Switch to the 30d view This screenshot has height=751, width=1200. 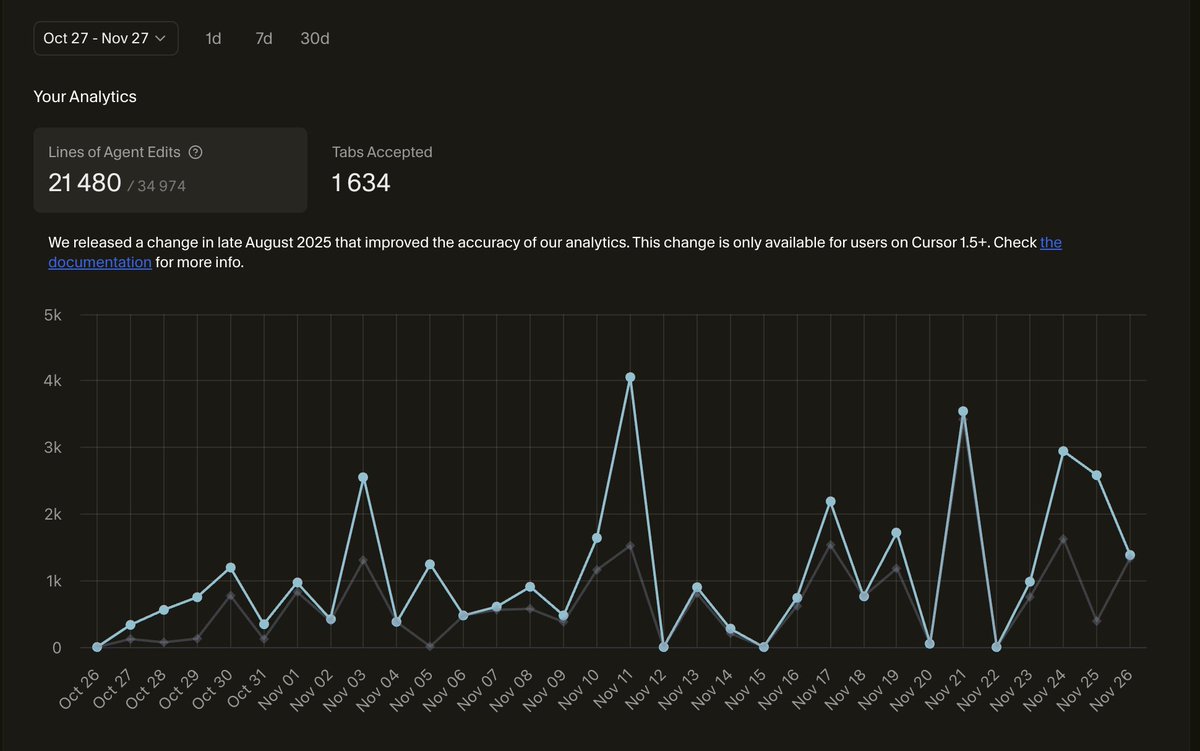[x=314, y=38]
